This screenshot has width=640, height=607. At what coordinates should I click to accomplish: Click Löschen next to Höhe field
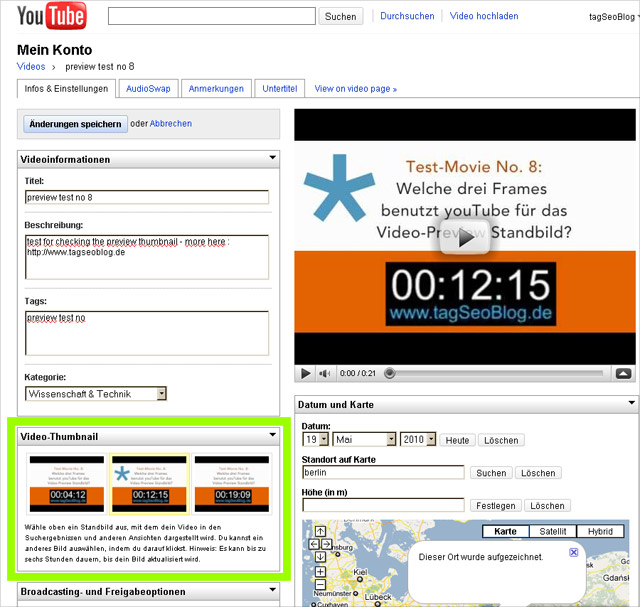[x=547, y=505]
